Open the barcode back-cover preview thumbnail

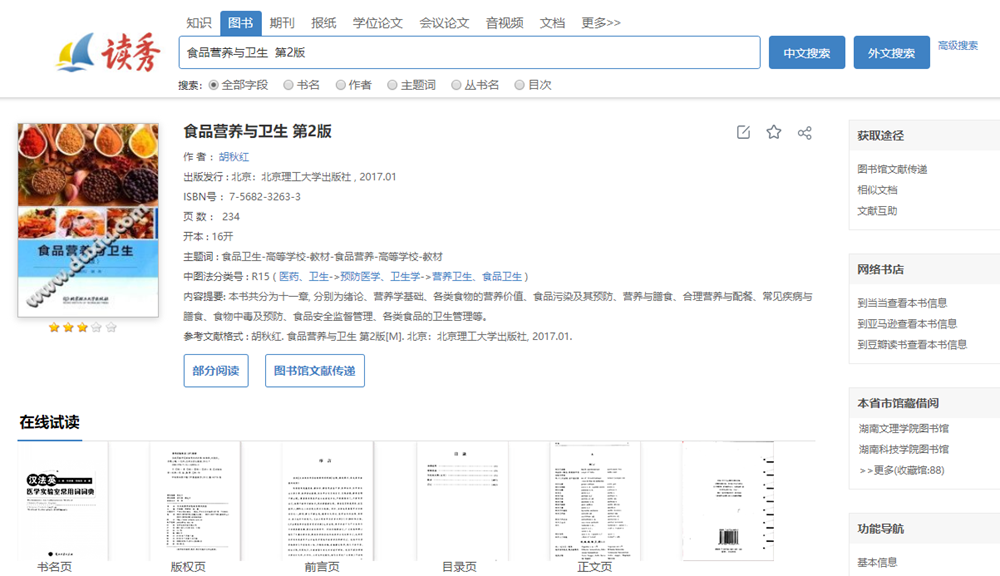[x=728, y=501]
